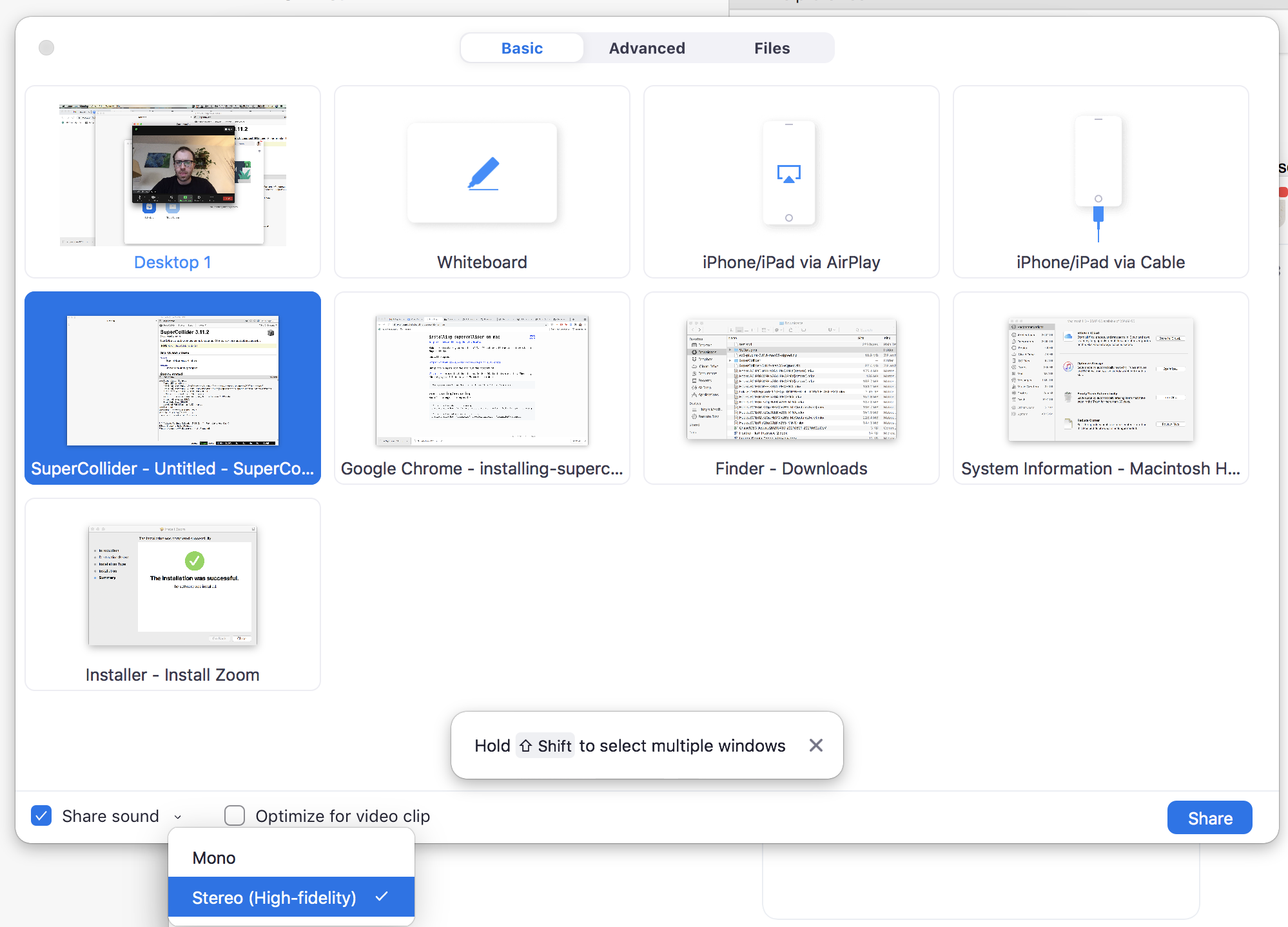Click the AirPlay screen icon
This screenshot has width=1288, height=927.
(789, 172)
